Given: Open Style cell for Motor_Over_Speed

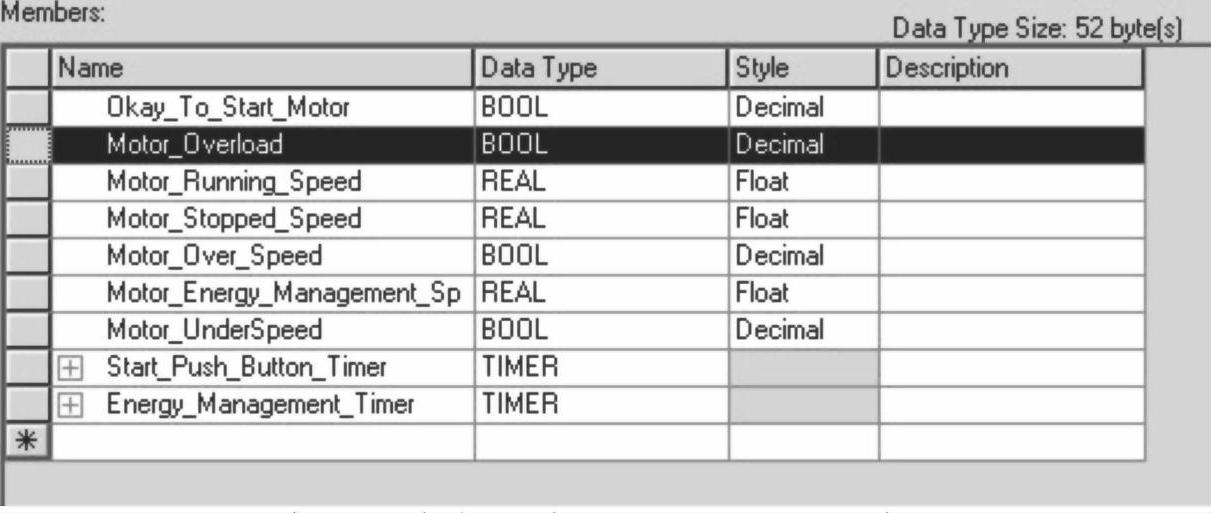Looking at the screenshot, I should (803, 255).
